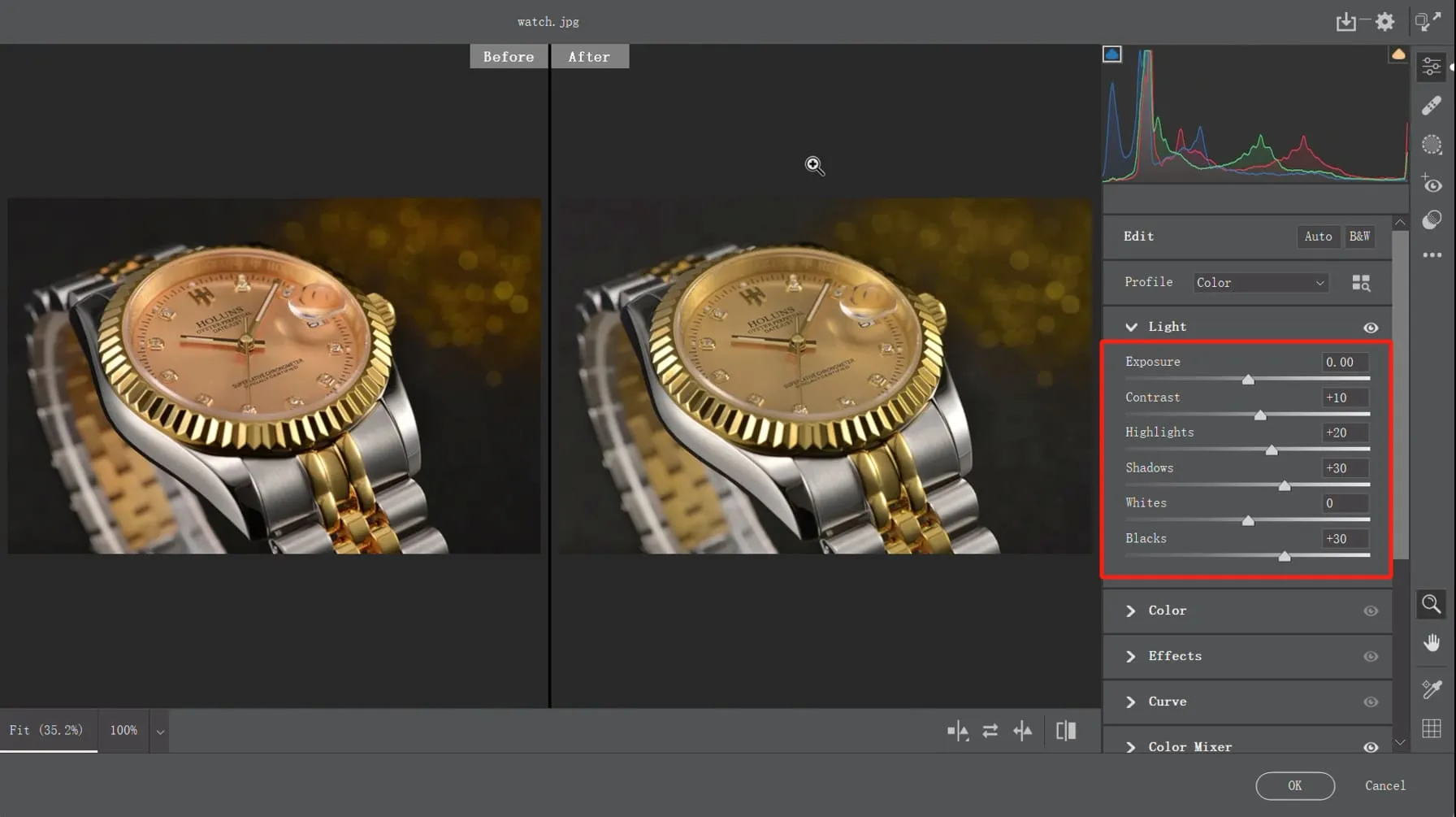
Task: Click the Shadows slider handle
Action: point(1285,485)
